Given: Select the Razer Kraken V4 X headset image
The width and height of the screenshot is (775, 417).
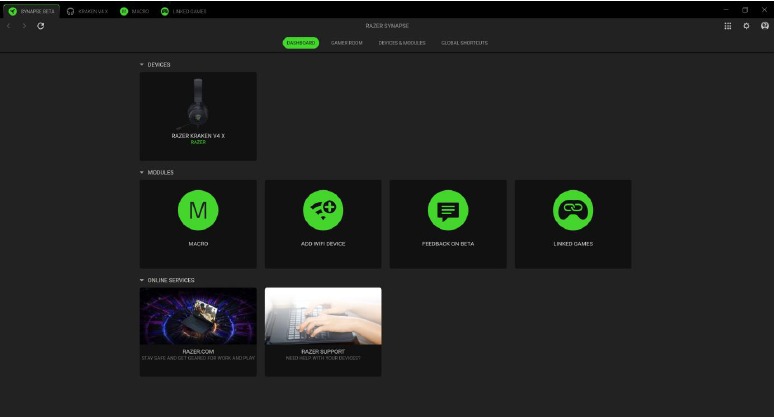Looking at the screenshot, I should pos(198,104).
